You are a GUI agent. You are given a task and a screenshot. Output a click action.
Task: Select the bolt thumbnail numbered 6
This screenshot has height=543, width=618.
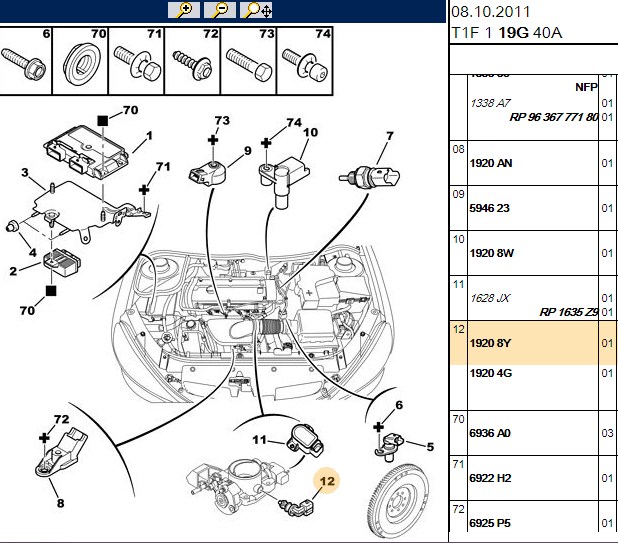pos(26,61)
